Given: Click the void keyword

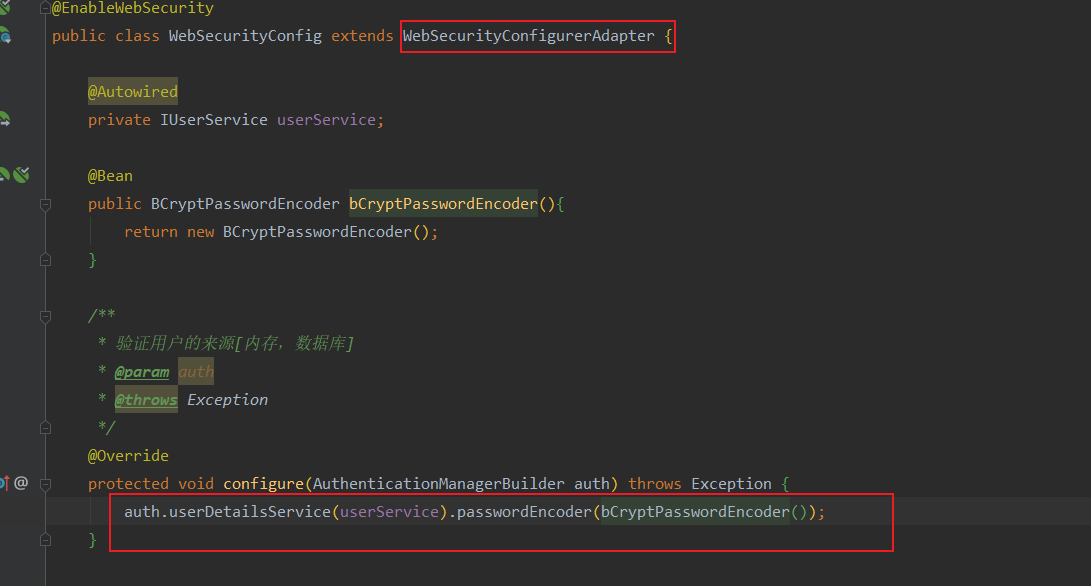Looking at the screenshot, I should (196, 484).
